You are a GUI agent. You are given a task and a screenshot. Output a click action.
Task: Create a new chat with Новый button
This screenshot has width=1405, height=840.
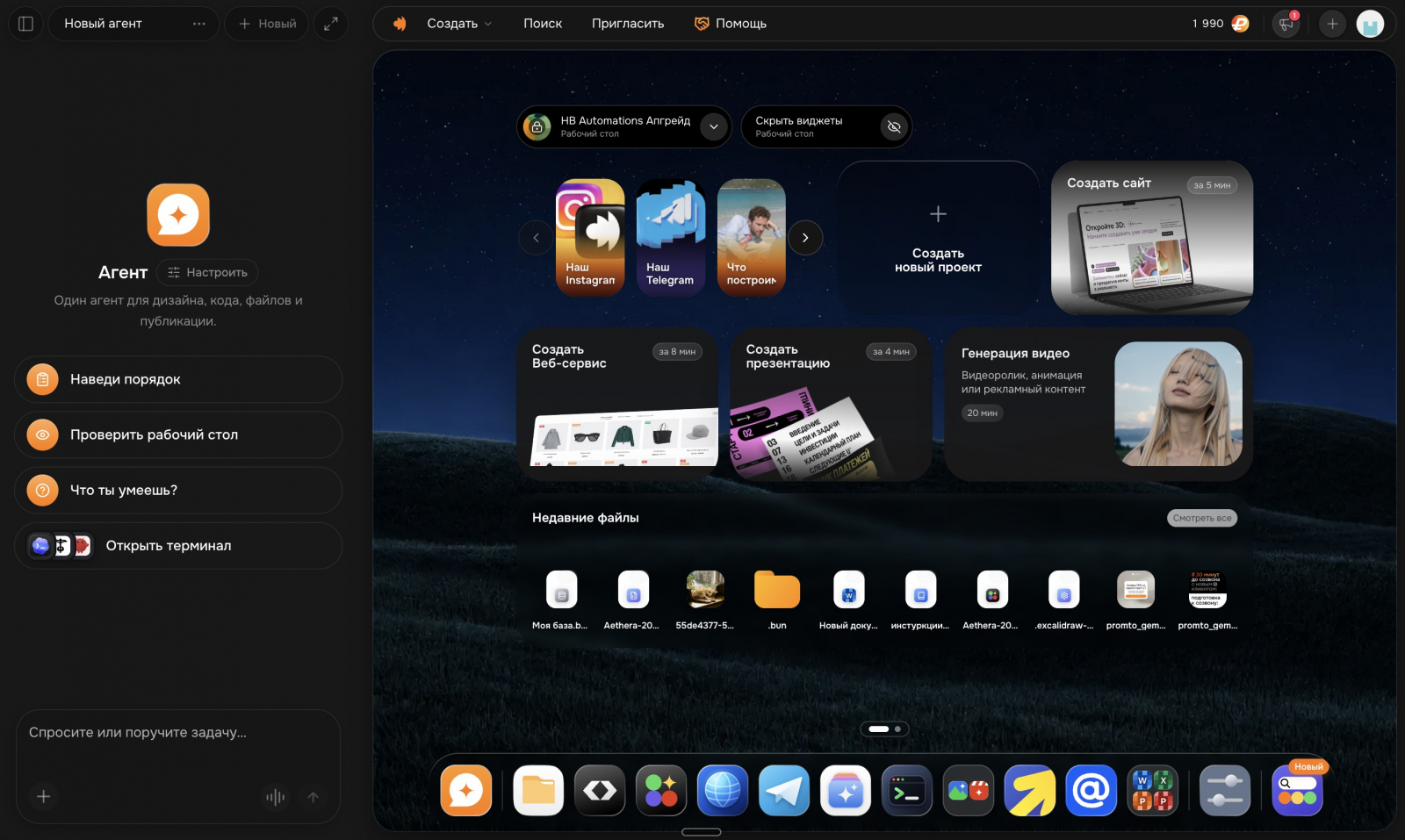click(267, 24)
